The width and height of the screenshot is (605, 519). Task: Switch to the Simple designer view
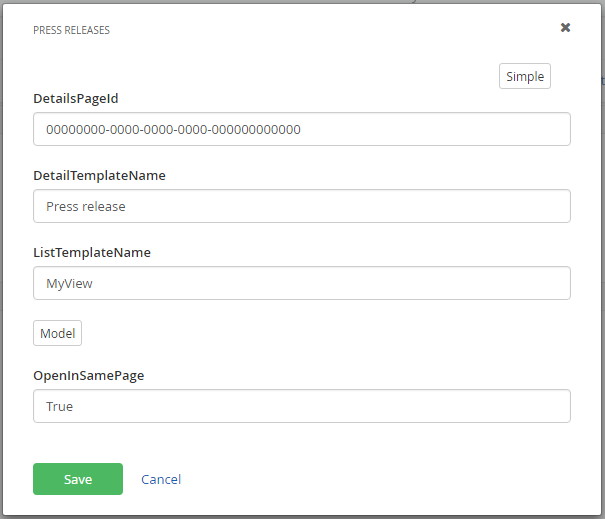[x=525, y=76]
